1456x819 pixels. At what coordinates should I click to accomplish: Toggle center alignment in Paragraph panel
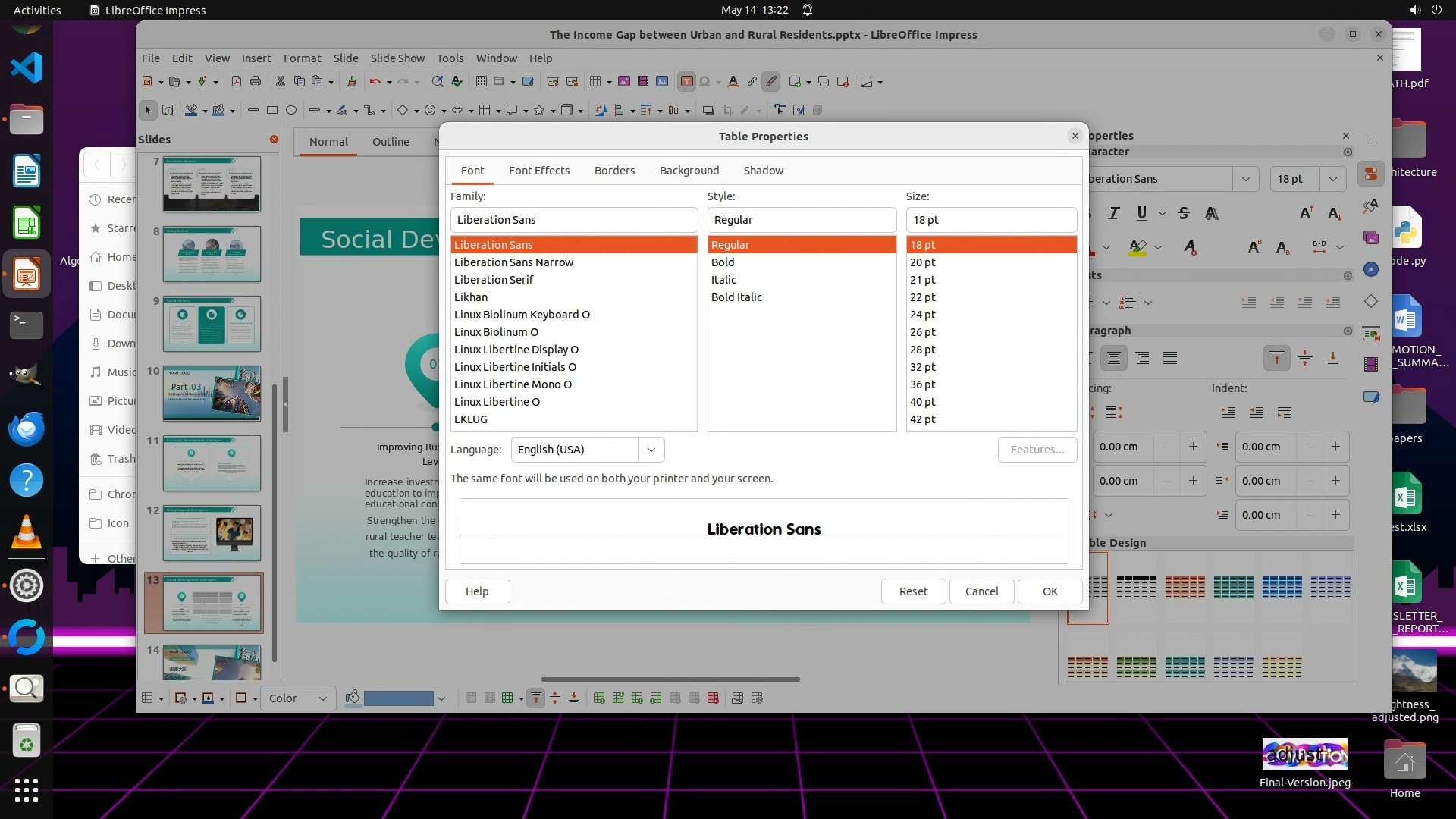[x=1113, y=358]
